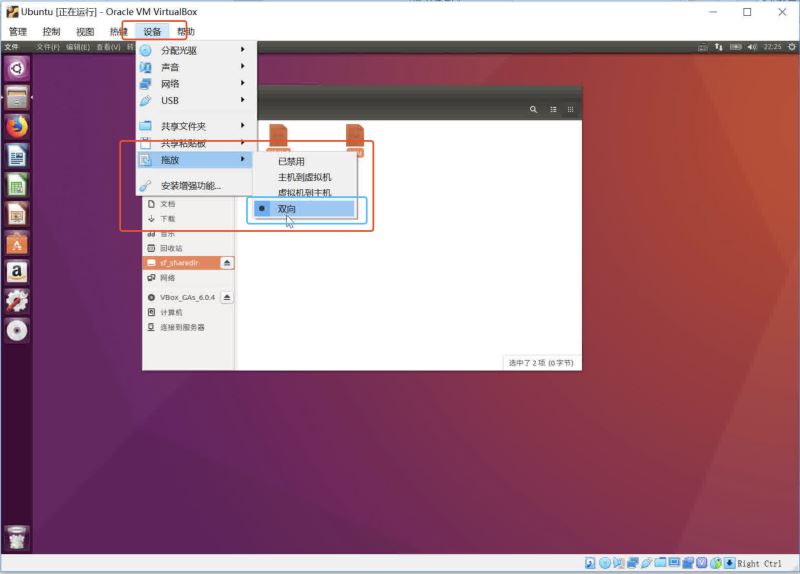Screen dimensions: 800x574
Task: Select 主机到虚拟机 drag-drop mode
Action: (304, 177)
